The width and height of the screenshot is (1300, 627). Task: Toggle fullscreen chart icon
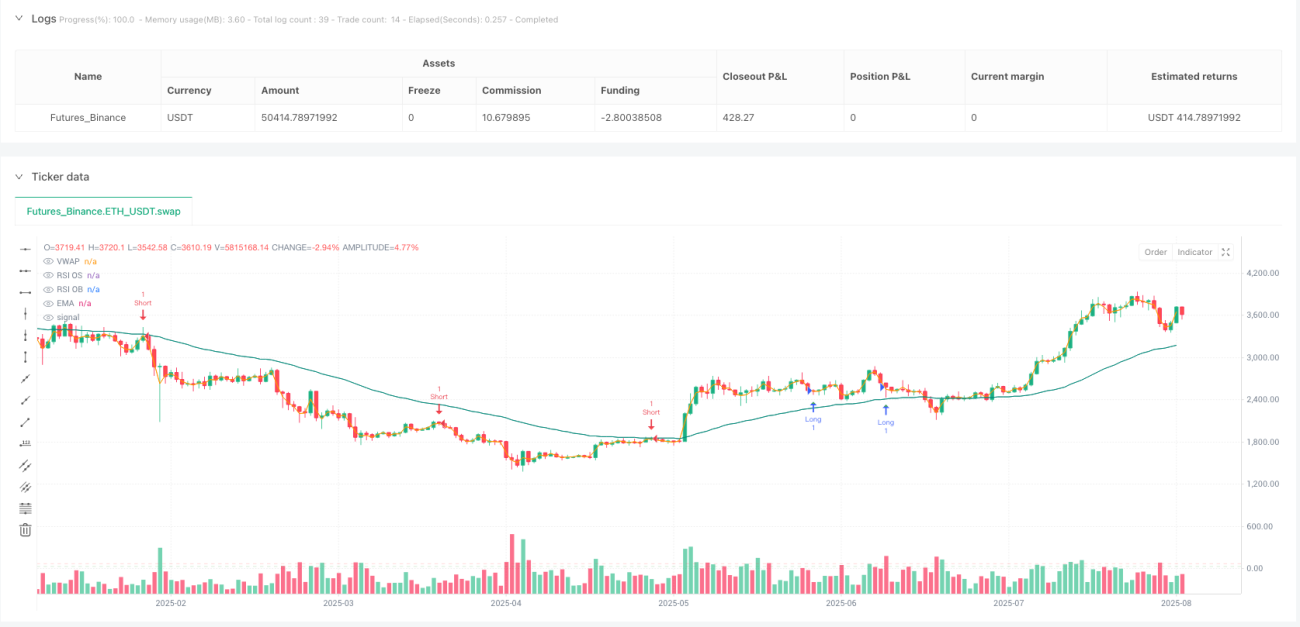(x=1226, y=252)
